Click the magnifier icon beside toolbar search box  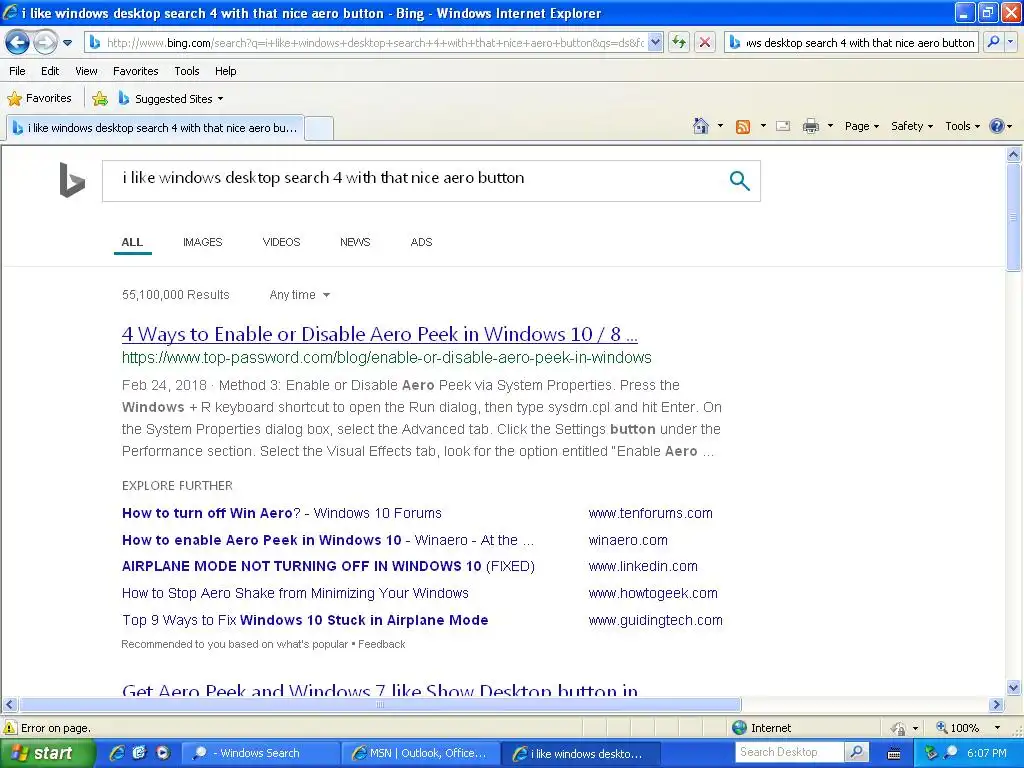[993, 42]
